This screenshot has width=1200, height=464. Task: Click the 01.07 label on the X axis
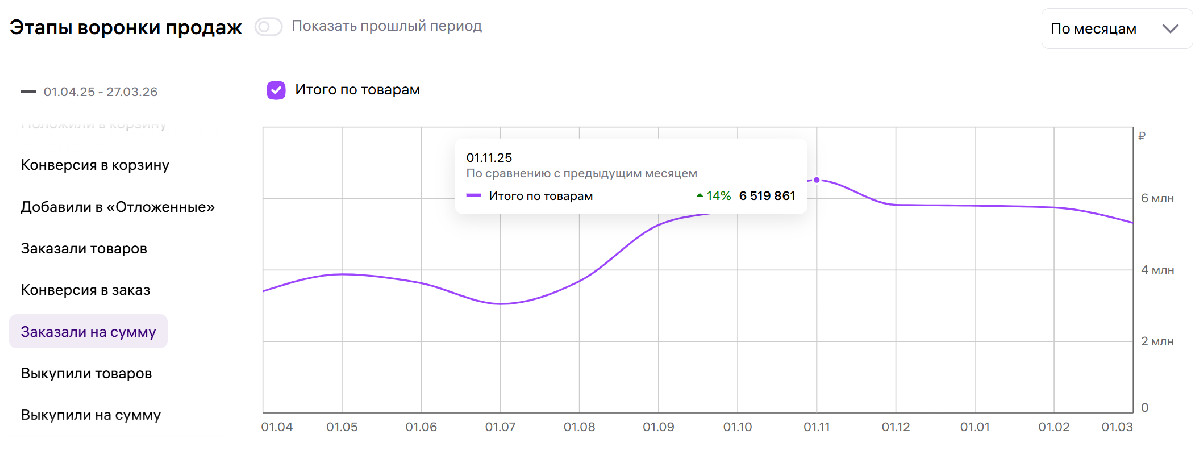(500, 428)
